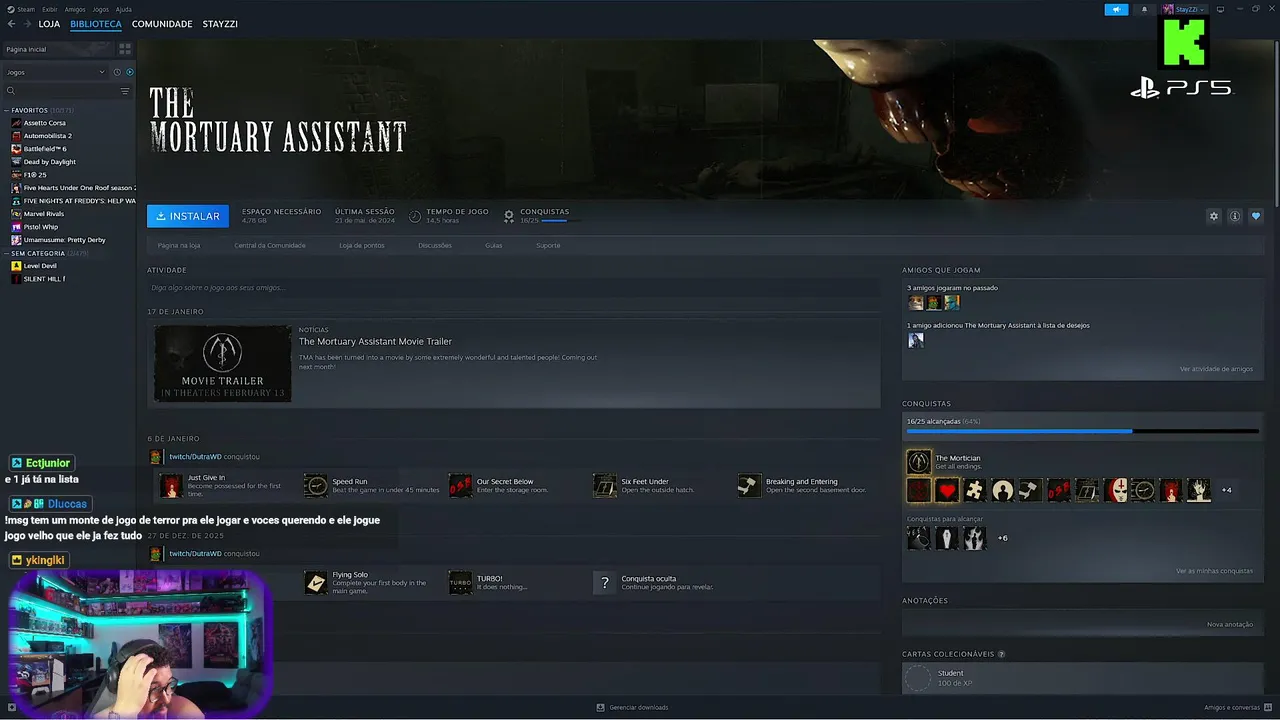The height and width of the screenshot is (720, 1280).
Task: Click the Flying Solo achievement icon
Action: [x=316, y=583]
